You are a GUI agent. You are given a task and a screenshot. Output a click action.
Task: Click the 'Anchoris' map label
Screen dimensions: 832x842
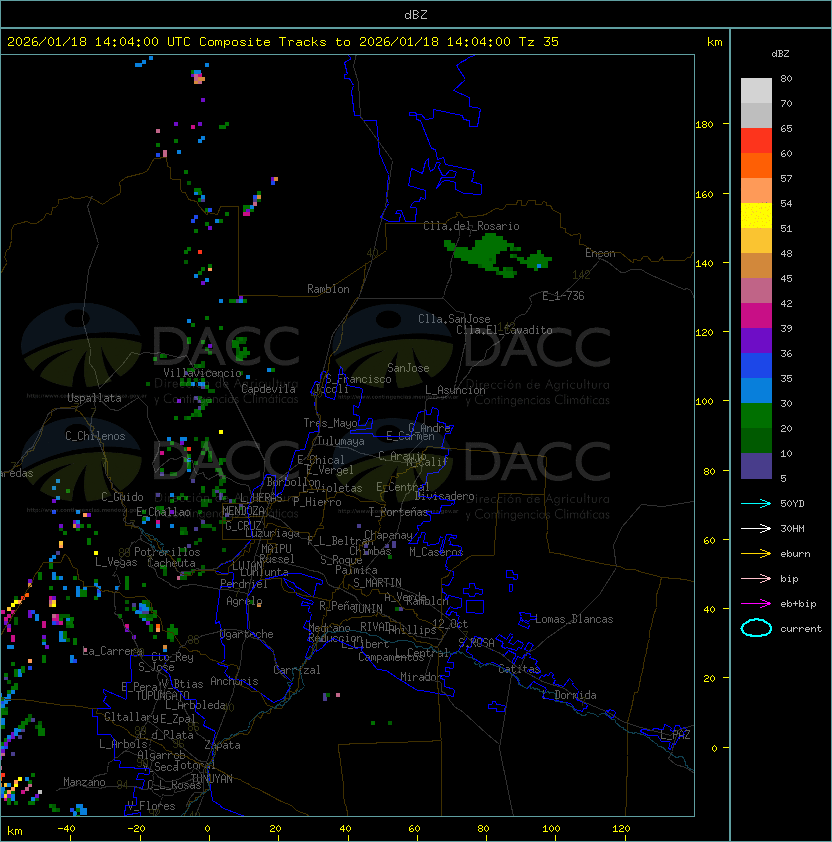[x=234, y=681]
